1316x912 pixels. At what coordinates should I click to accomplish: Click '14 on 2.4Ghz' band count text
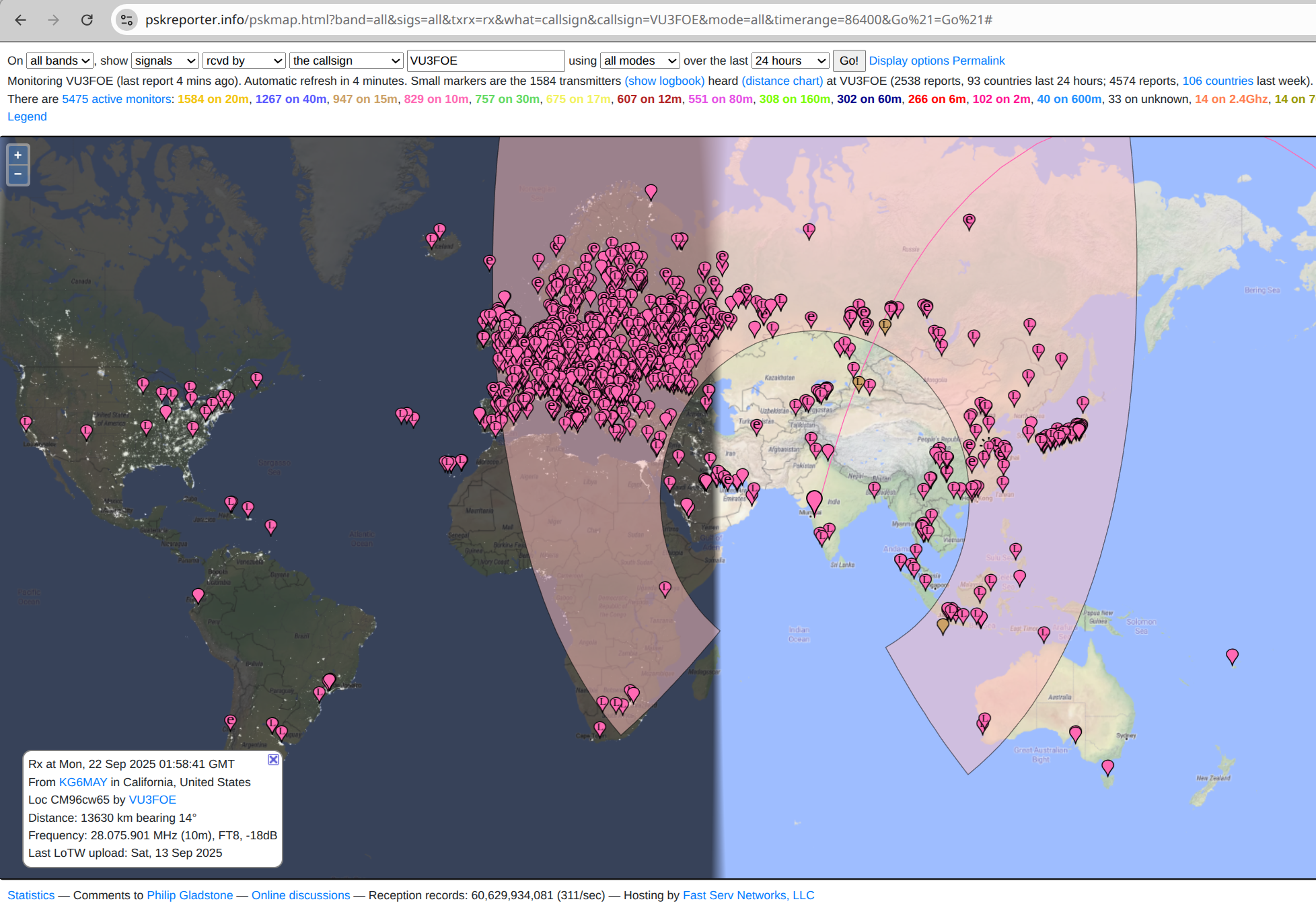(x=1231, y=99)
